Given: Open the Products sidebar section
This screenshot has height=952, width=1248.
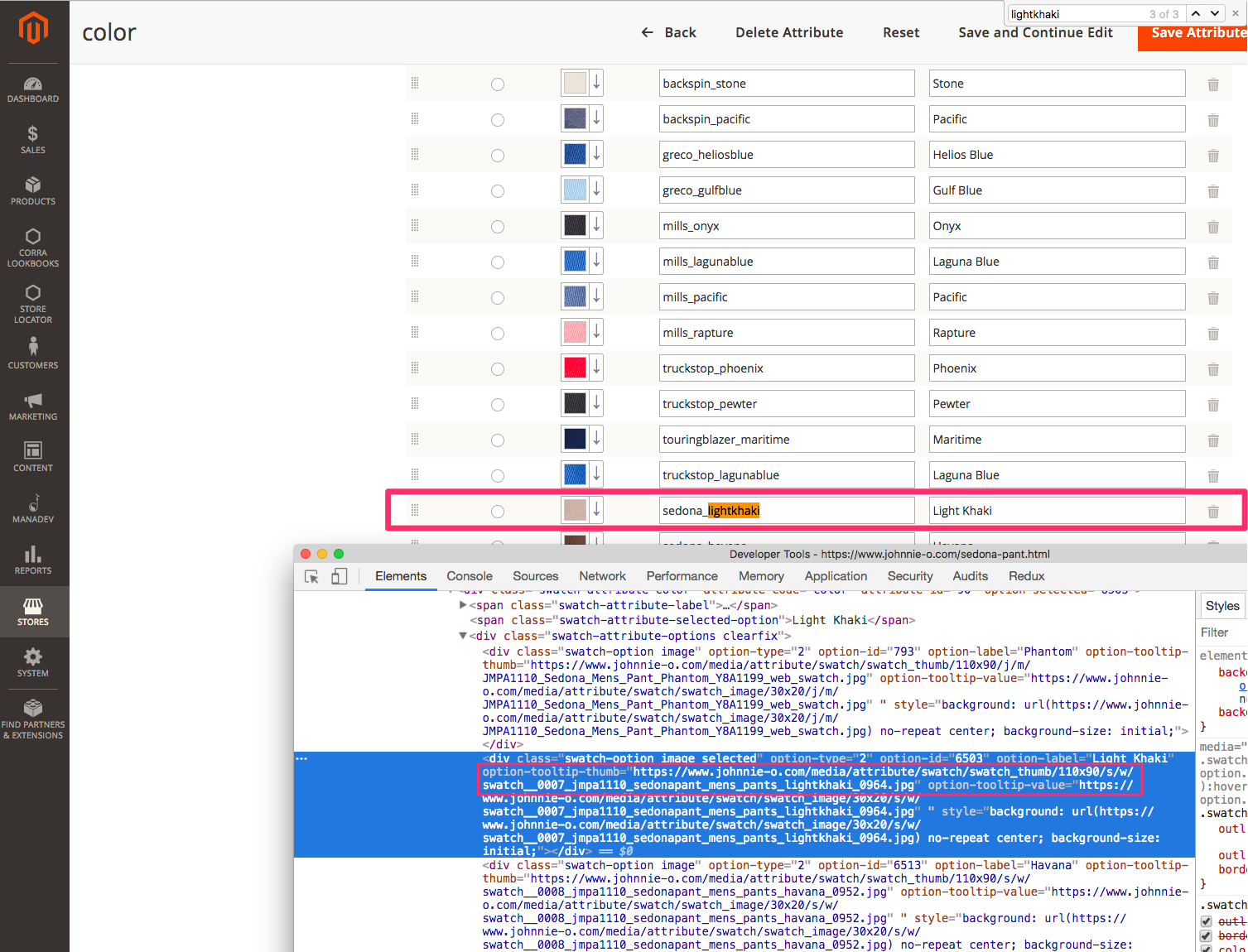Looking at the screenshot, I should [33, 191].
